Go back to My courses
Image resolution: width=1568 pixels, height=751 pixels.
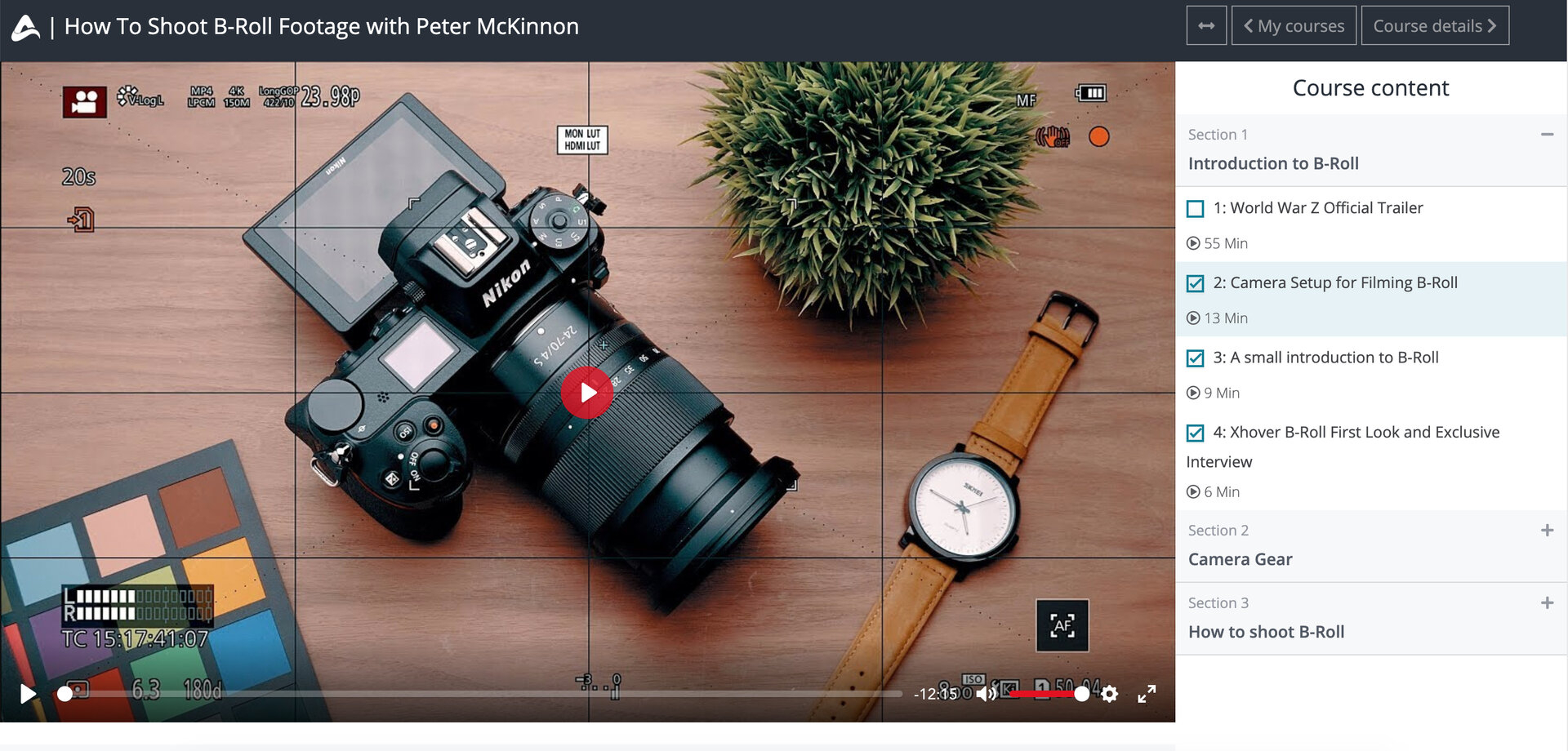click(x=1294, y=26)
